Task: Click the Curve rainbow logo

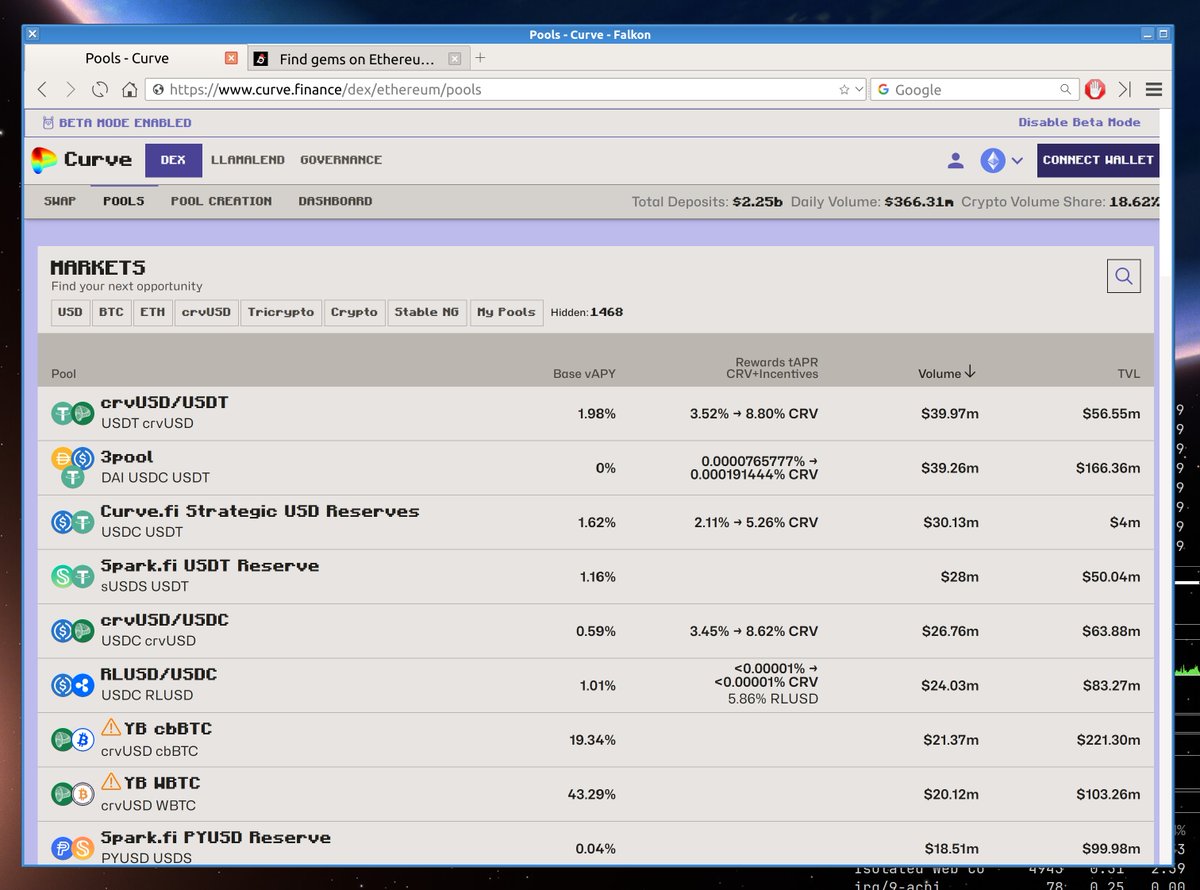Action: coord(44,160)
